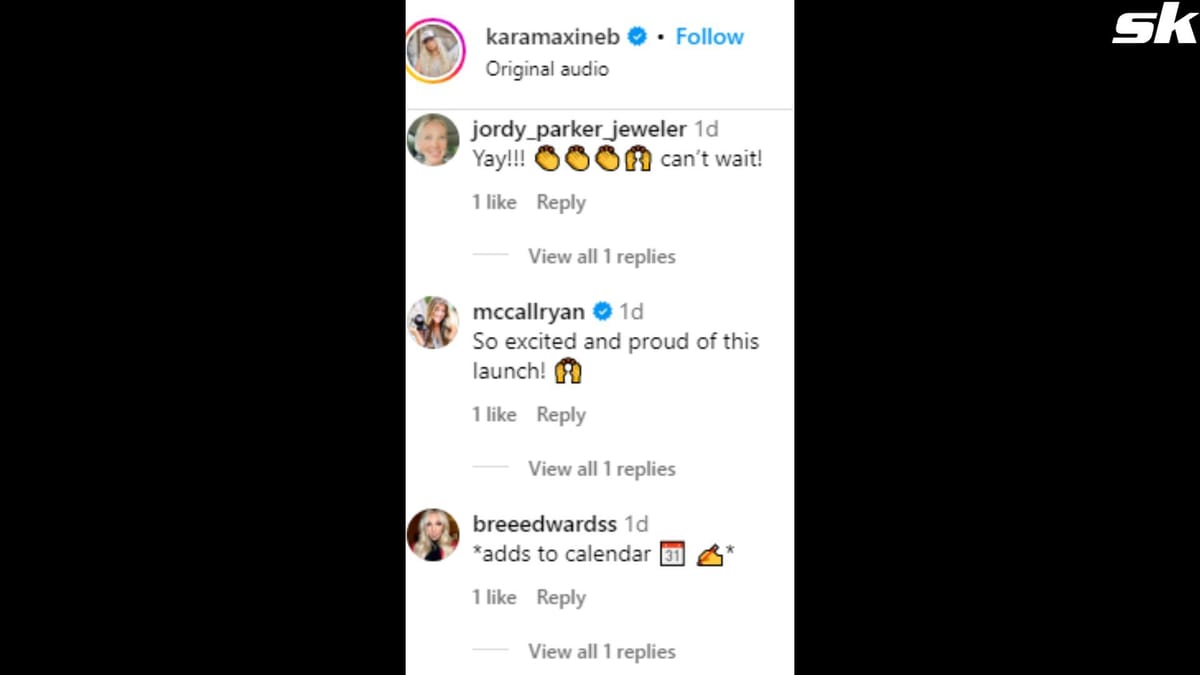The height and width of the screenshot is (675, 1200).
Task: Visit the jordy_parker_jeweler profile name
Action: [579, 129]
